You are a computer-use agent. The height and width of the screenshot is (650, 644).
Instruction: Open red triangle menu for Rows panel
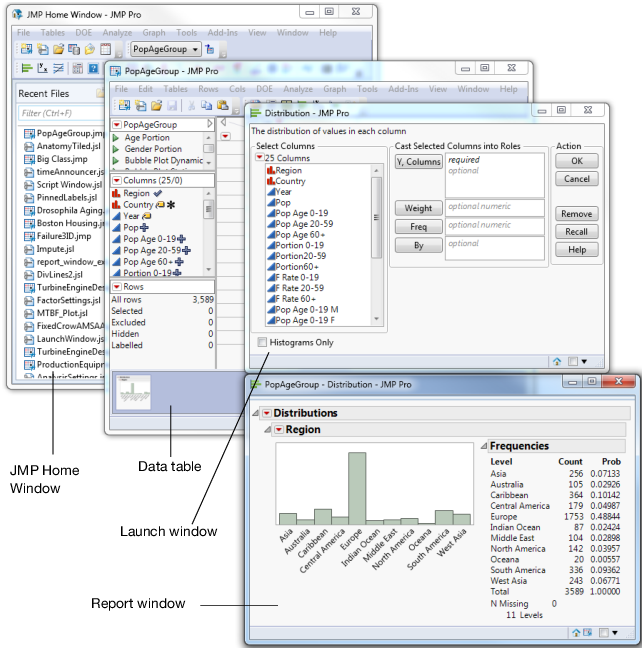(x=117, y=286)
